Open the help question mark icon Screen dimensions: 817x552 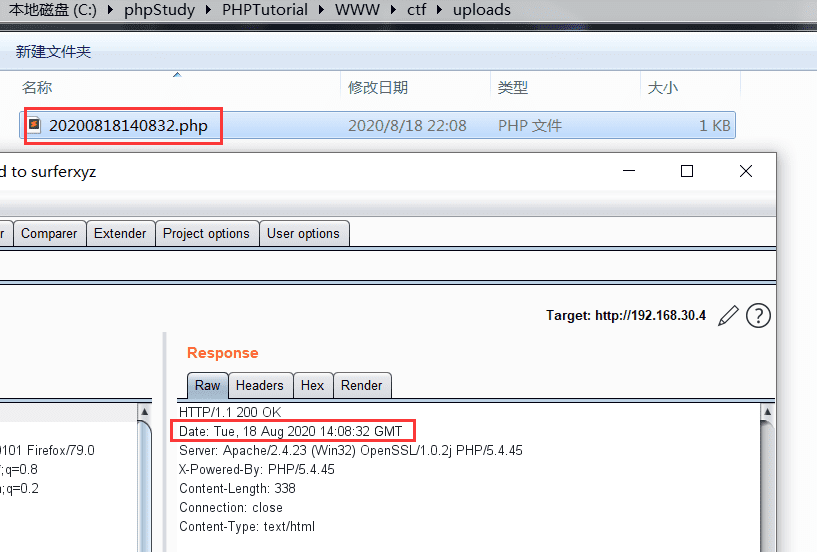tap(758, 316)
